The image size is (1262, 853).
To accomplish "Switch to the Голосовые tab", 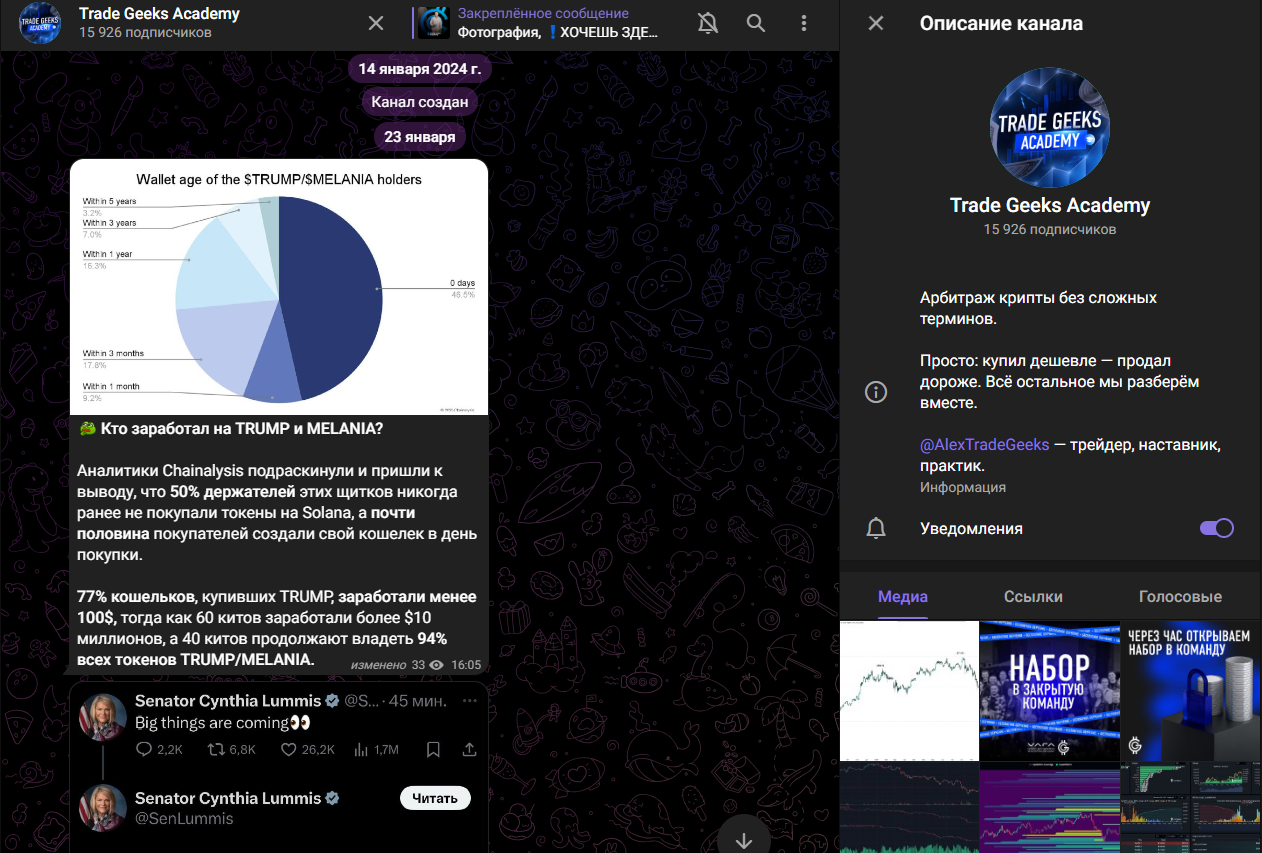I will click(1180, 596).
